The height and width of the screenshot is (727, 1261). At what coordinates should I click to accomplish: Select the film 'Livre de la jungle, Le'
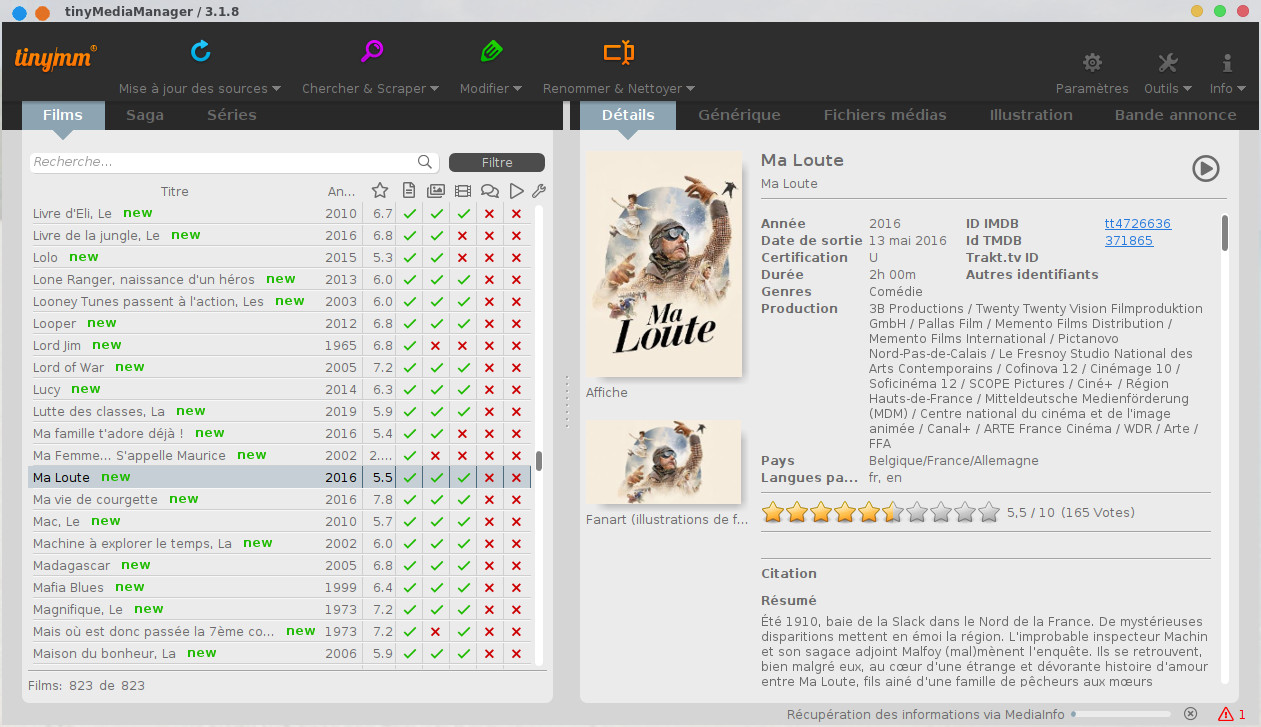280,235
